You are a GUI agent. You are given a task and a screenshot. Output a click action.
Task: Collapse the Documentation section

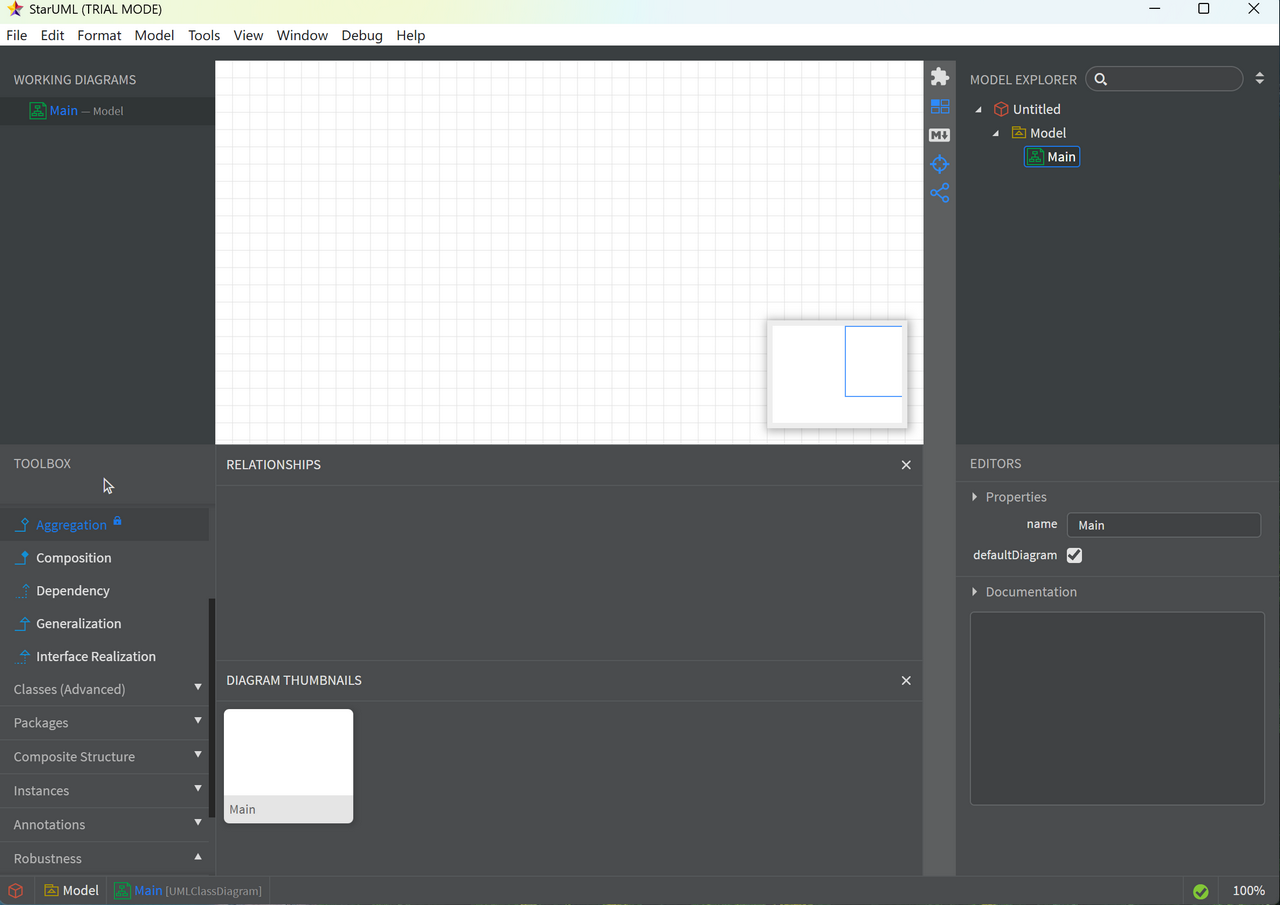tap(975, 592)
